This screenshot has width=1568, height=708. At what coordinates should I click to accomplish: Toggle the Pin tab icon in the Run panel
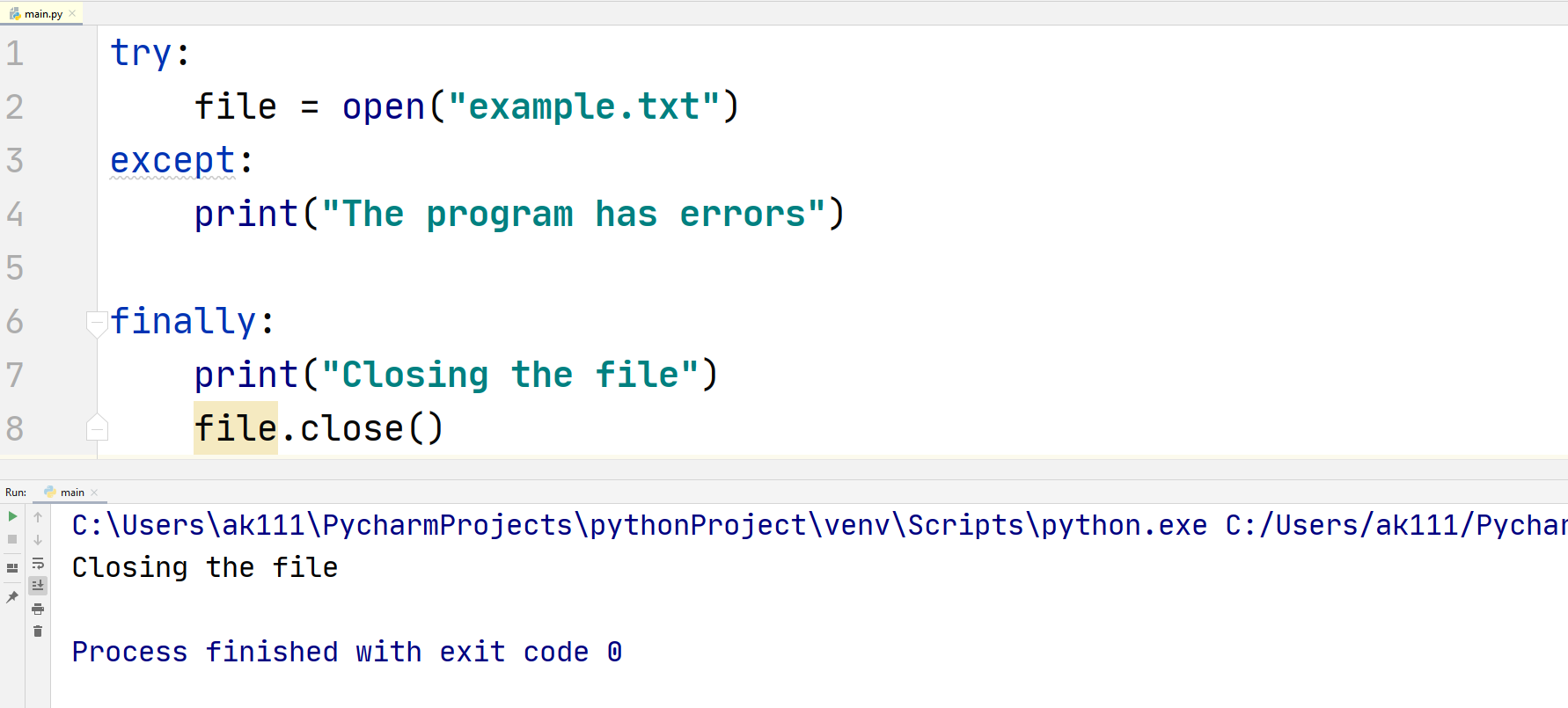coord(12,597)
